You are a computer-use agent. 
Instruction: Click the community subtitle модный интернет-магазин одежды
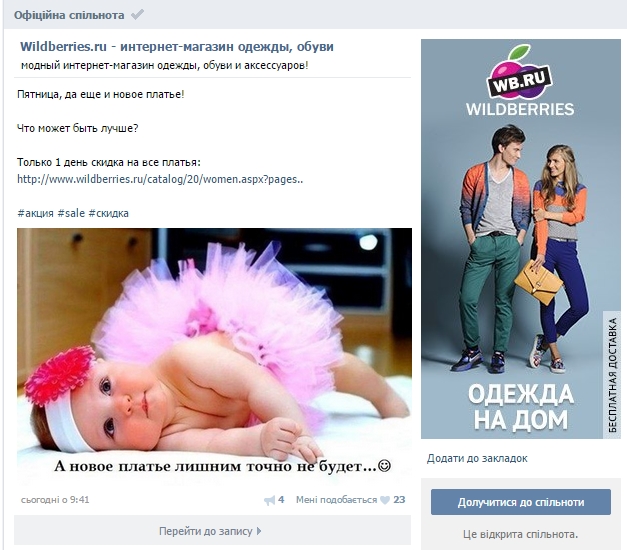(164, 65)
